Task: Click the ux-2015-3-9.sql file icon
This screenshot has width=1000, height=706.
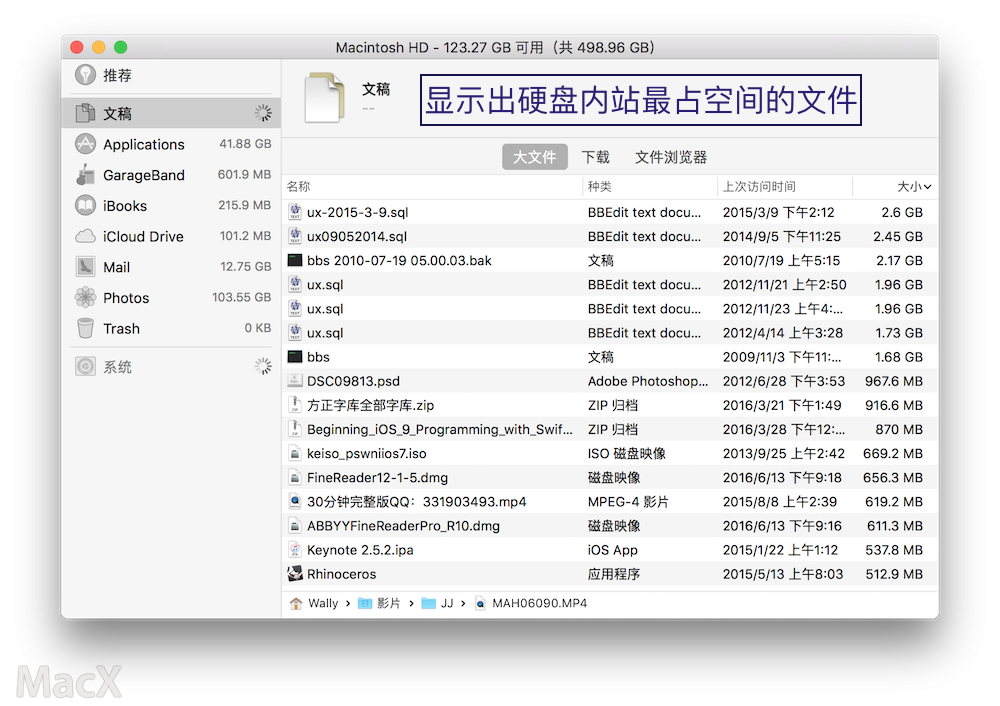Action: click(x=295, y=212)
